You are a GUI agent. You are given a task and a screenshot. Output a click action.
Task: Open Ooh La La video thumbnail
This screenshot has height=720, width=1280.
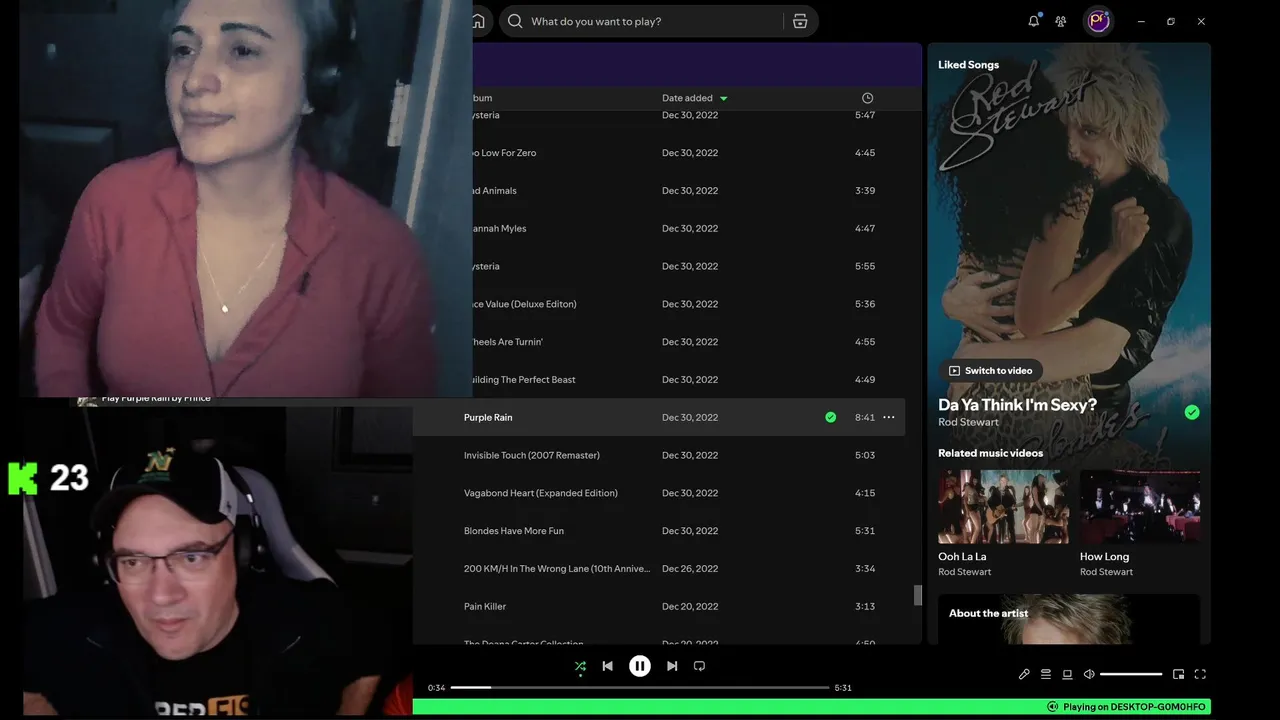point(1003,507)
